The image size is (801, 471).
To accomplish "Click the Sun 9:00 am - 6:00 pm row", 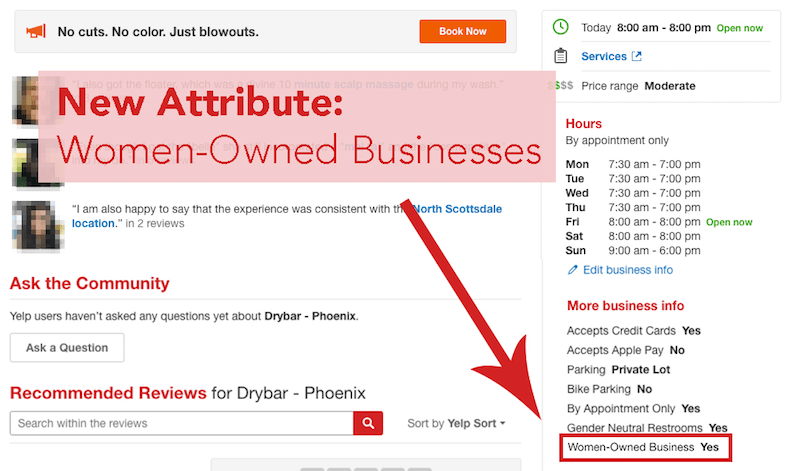I will click(x=633, y=251).
